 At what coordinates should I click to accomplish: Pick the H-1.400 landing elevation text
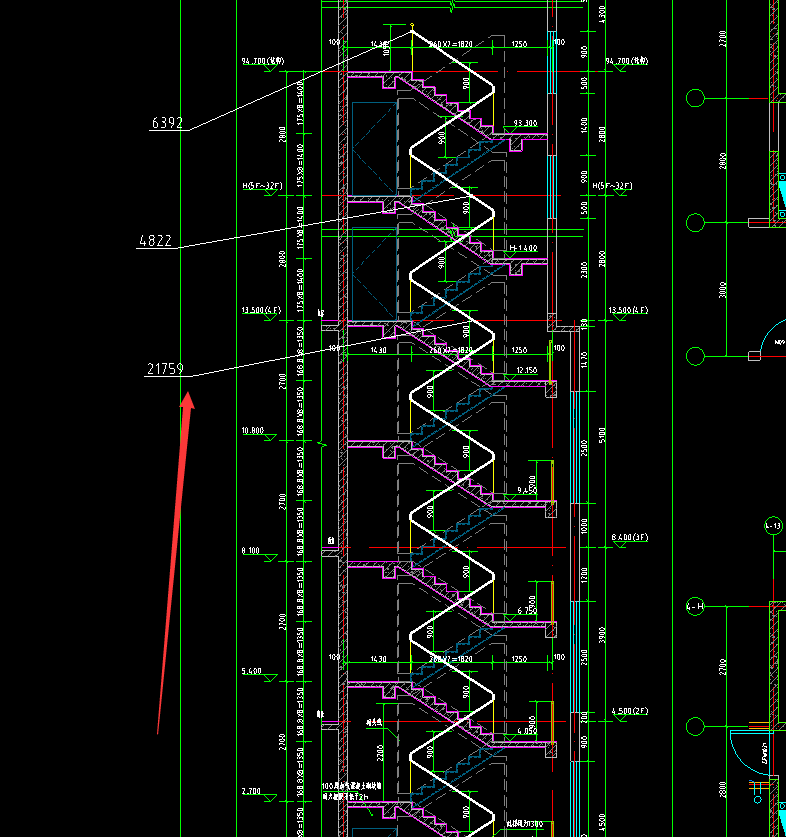click(523, 248)
